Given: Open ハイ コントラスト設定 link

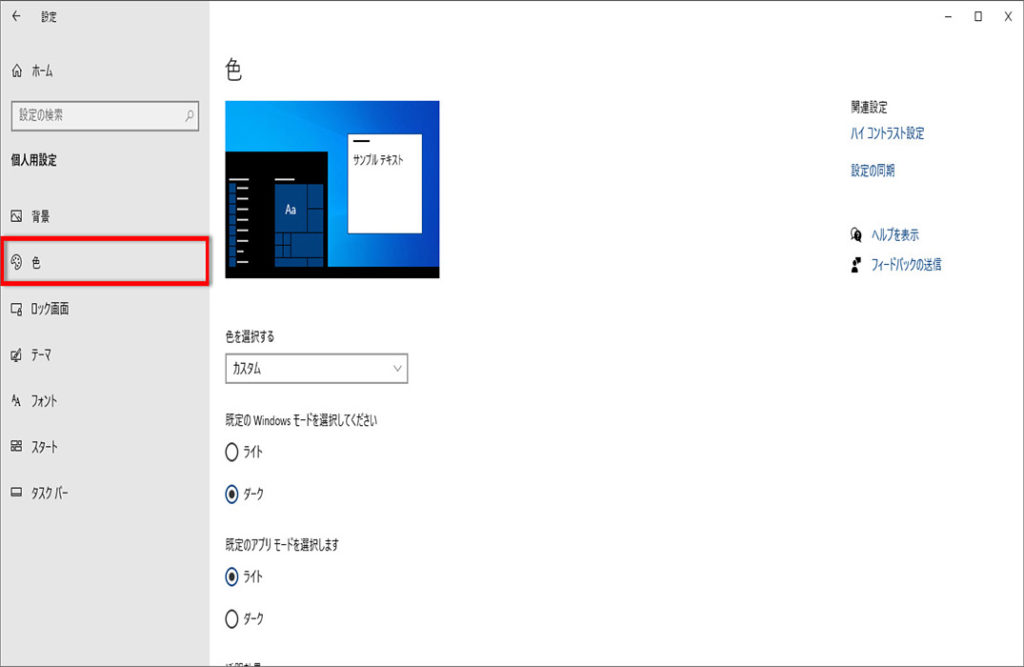Looking at the screenshot, I should [x=887, y=134].
